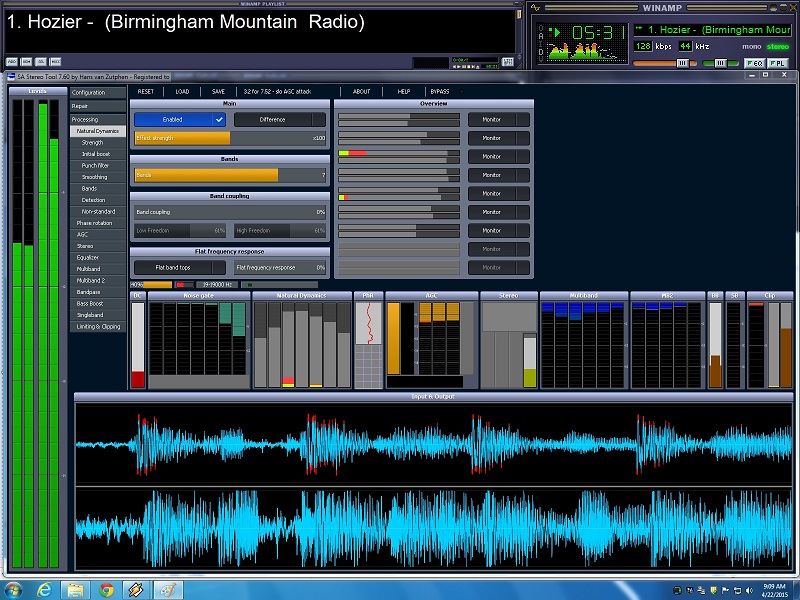800x600 pixels.
Task: Switch to Paint via its taskbar icon
Action: point(168,590)
